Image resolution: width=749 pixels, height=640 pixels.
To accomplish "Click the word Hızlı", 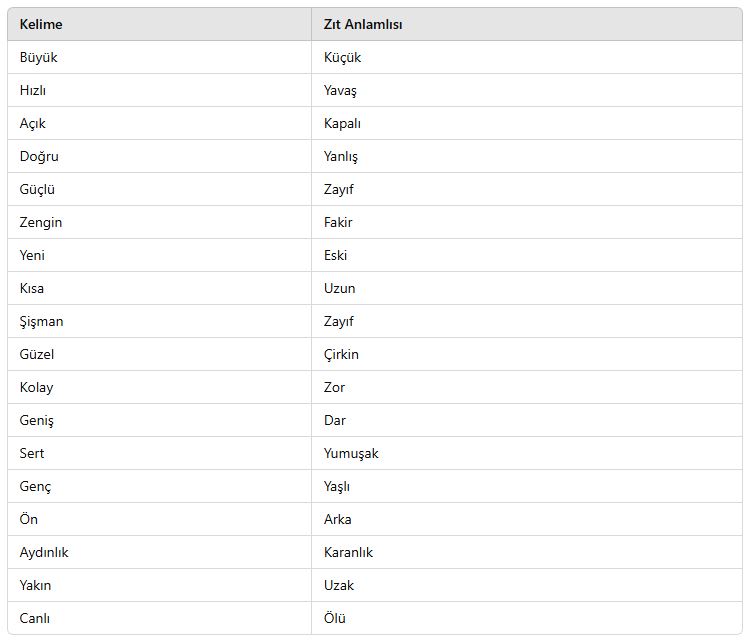I will (x=33, y=90).
